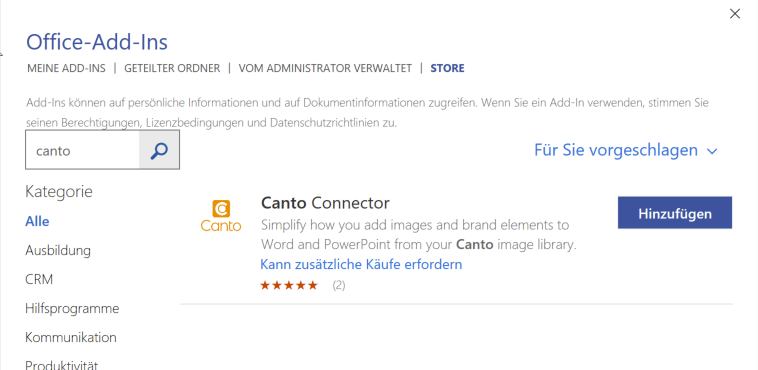This screenshot has width=758, height=370.
Task: Select the STORE tab
Action: coord(447,68)
